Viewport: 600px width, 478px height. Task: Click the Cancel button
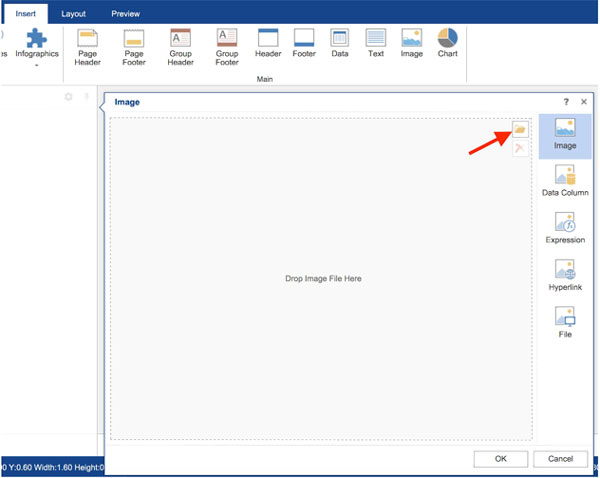click(560, 459)
